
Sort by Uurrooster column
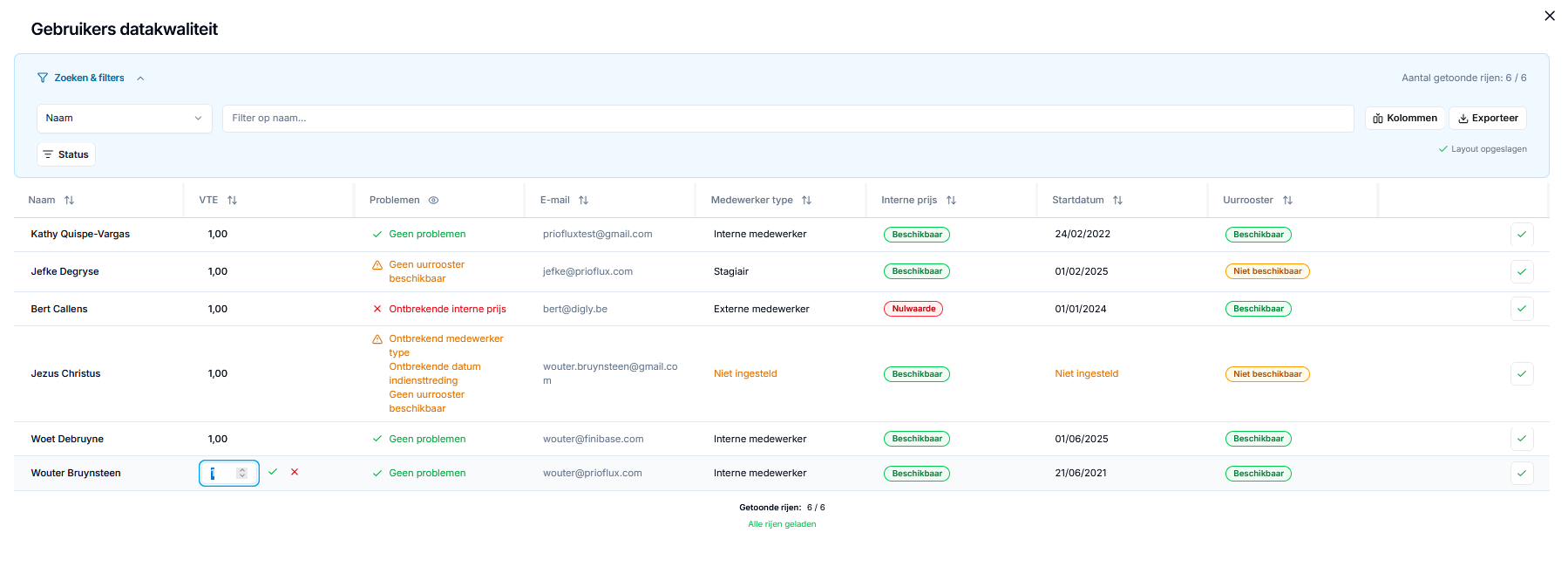[1287, 201]
